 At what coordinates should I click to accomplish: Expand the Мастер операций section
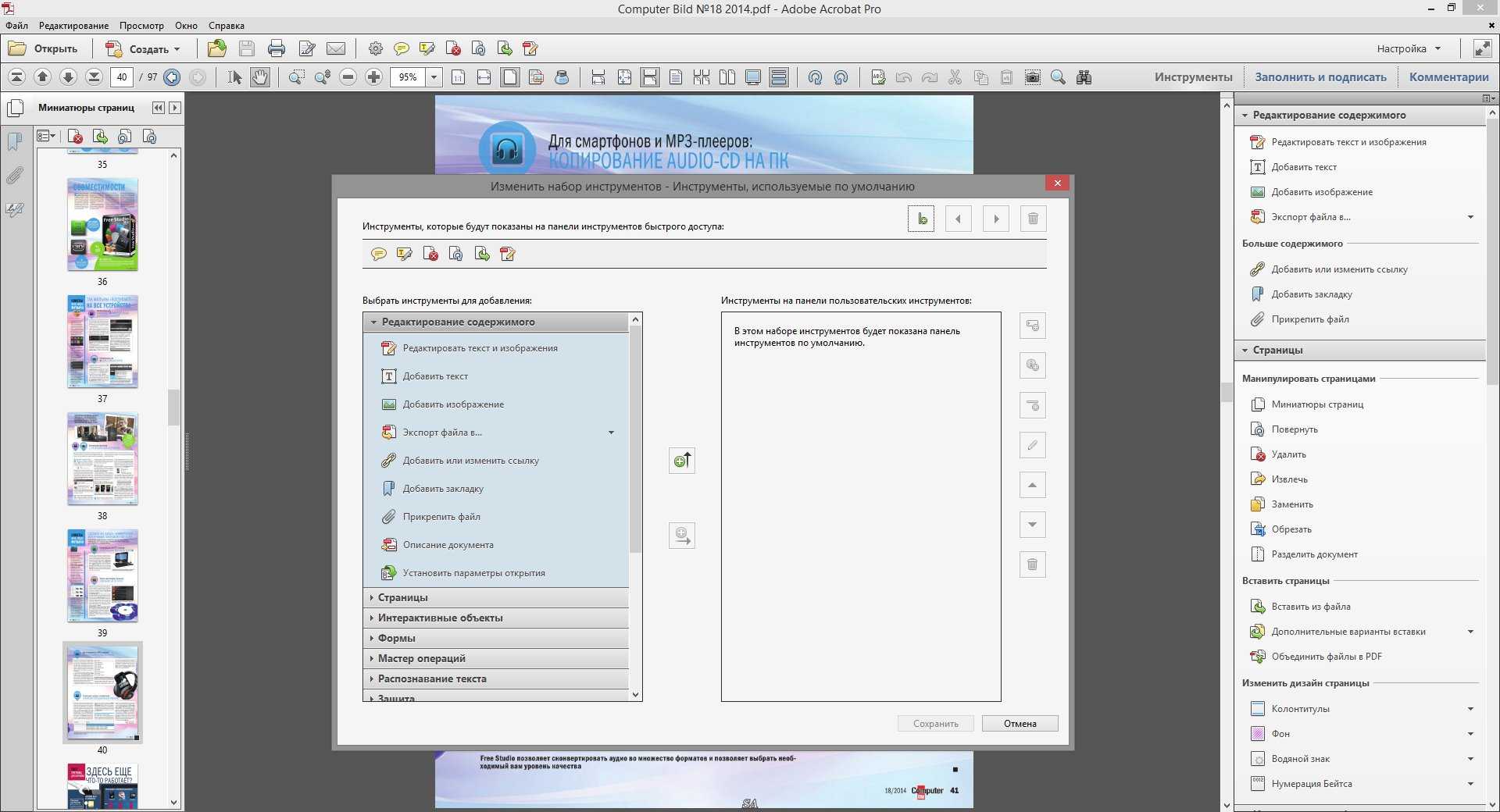496,658
